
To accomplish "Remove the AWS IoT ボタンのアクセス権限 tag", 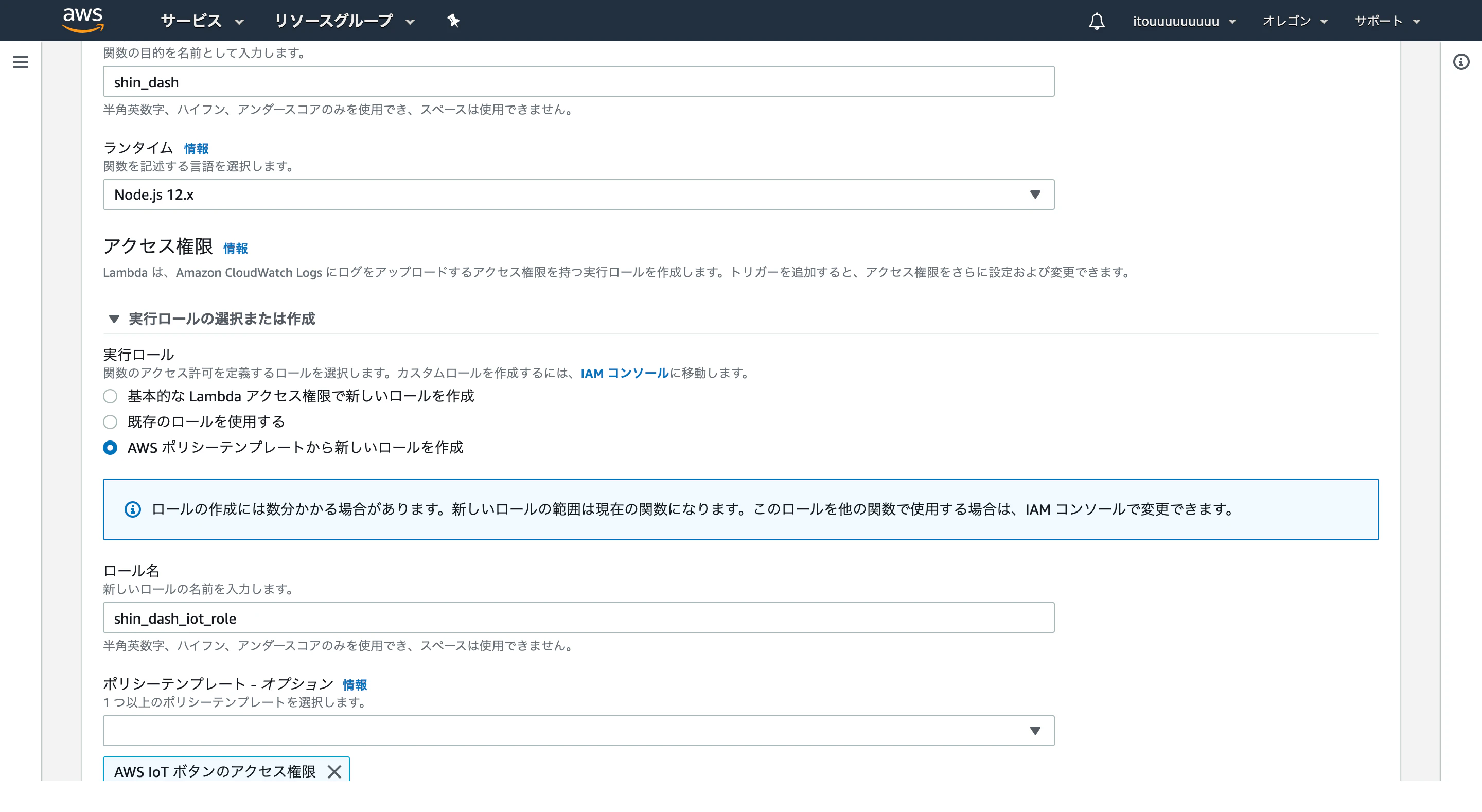I will pyautogui.click(x=334, y=772).
